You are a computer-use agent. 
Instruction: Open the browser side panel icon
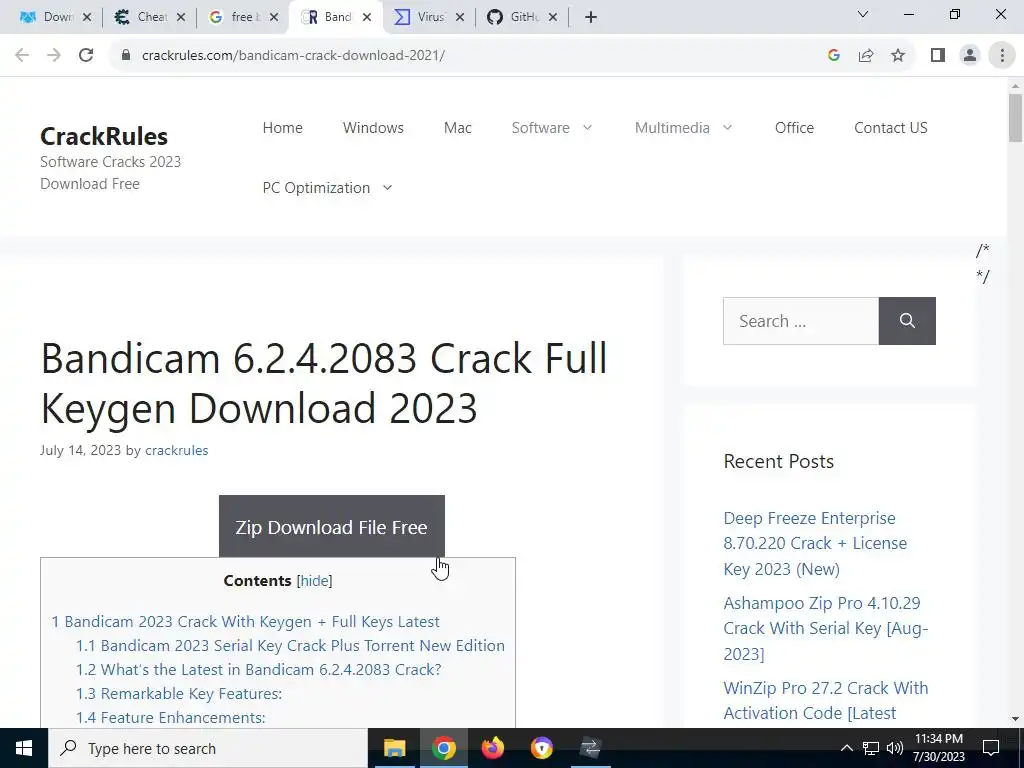(x=938, y=56)
